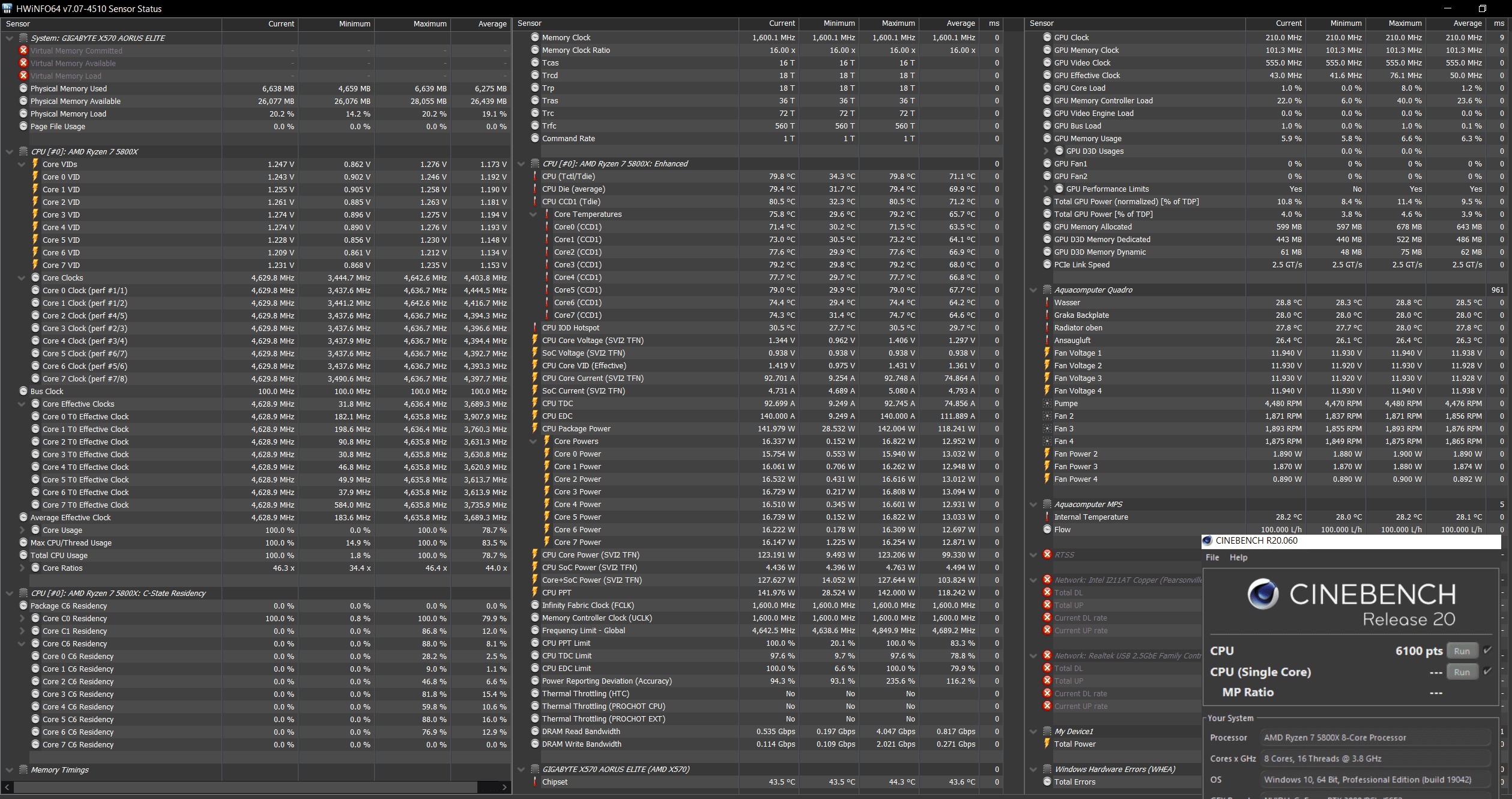Image resolution: width=1512 pixels, height=799 pixels.
Task: Click the DRAM Read Bandwidth sensor icon
Action: [535, 731]
